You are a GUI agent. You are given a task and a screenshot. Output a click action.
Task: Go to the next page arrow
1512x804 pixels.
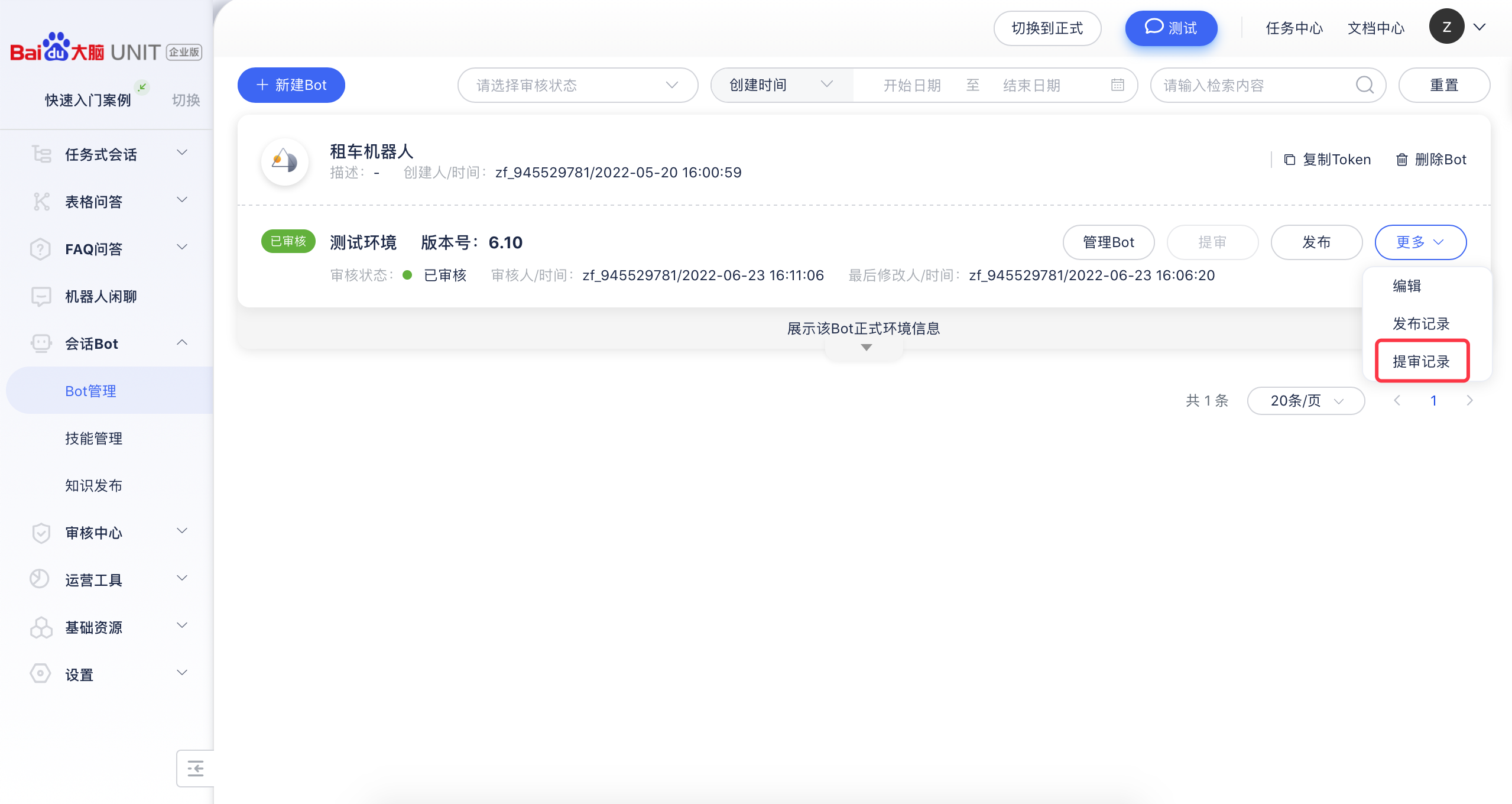[1469, 401]
